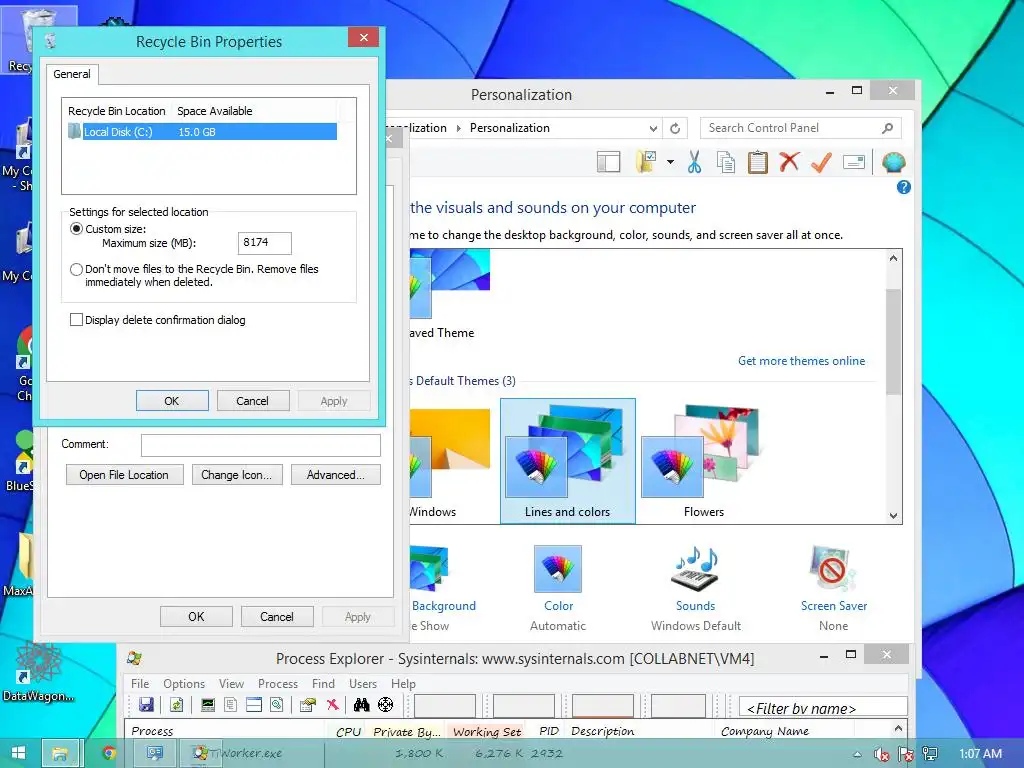Open the Users menu in Process Explorer

coord(362,683)
